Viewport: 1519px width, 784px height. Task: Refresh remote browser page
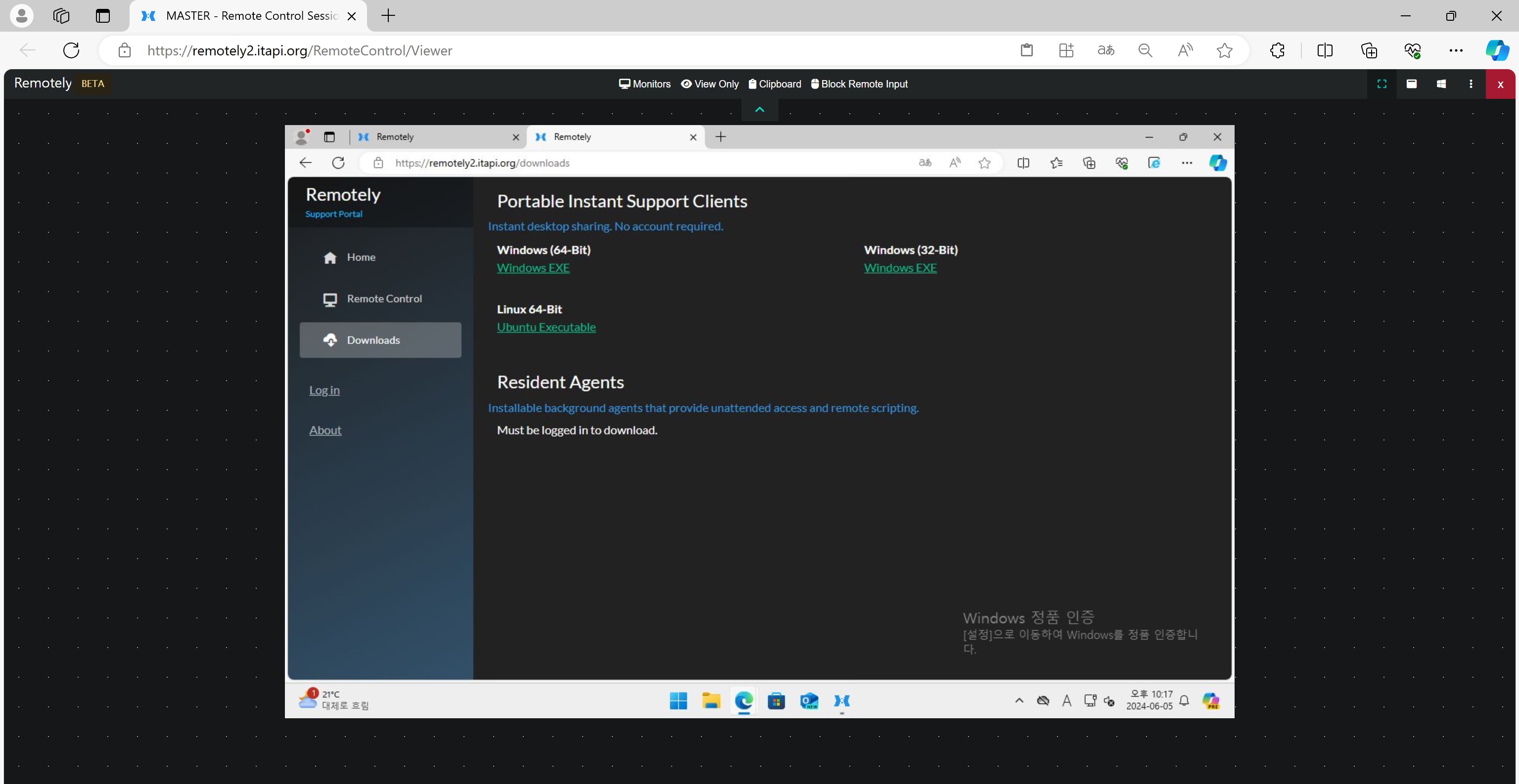[x=338, y=163]
